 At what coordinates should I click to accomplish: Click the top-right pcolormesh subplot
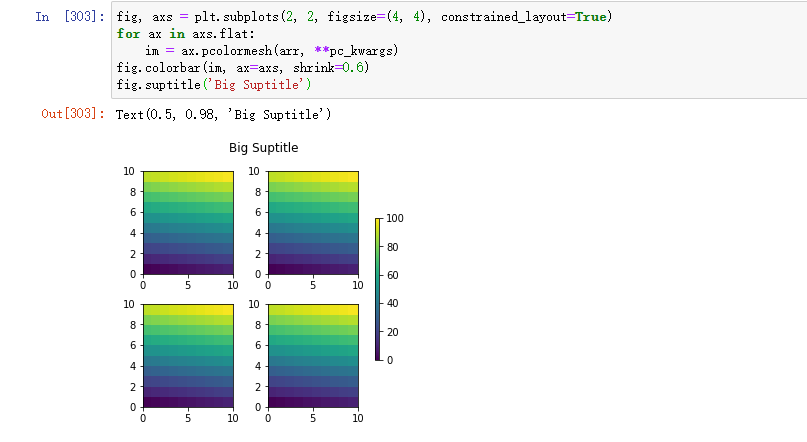(313, 223)
